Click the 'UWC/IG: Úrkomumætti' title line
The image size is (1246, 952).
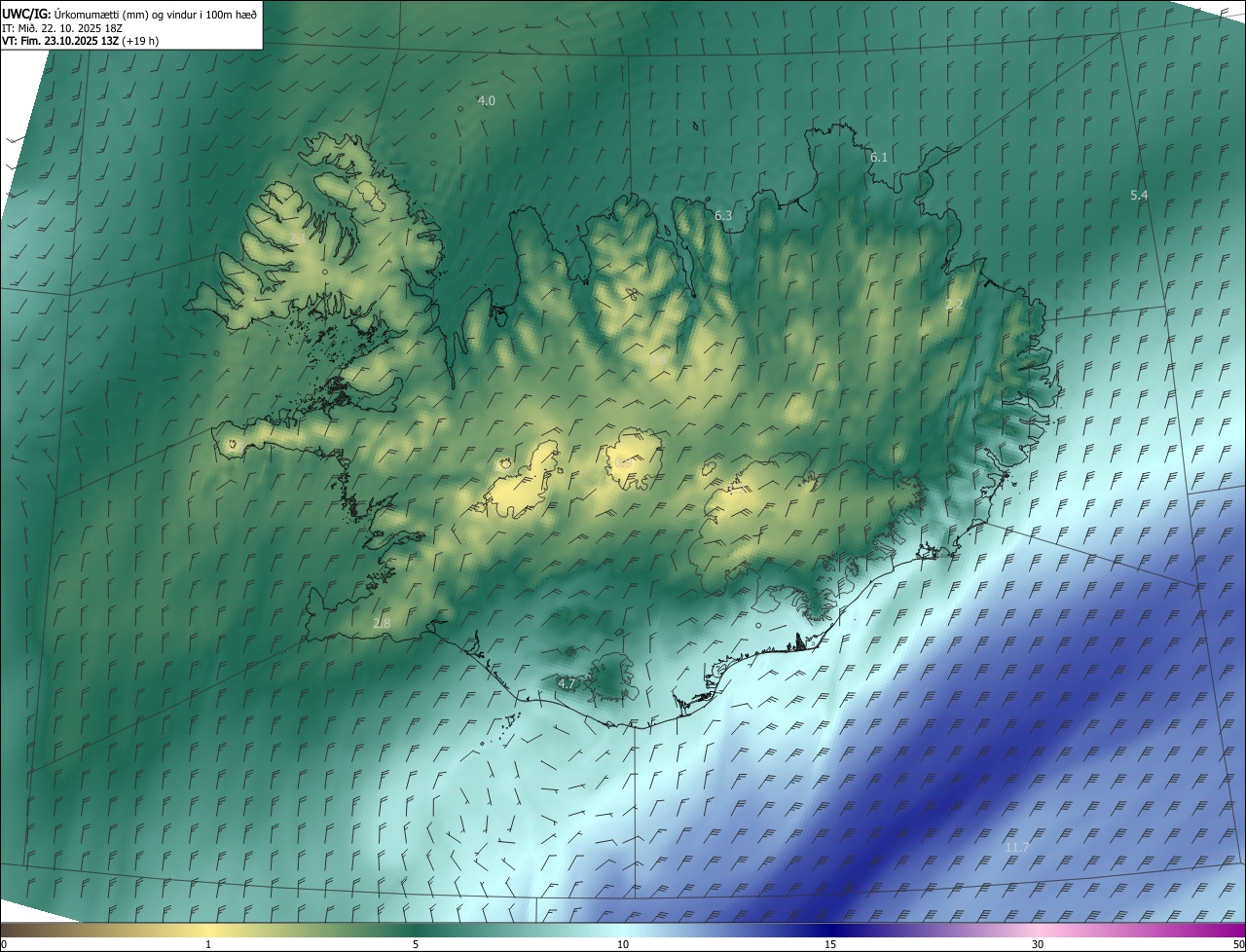pos(129,13)
